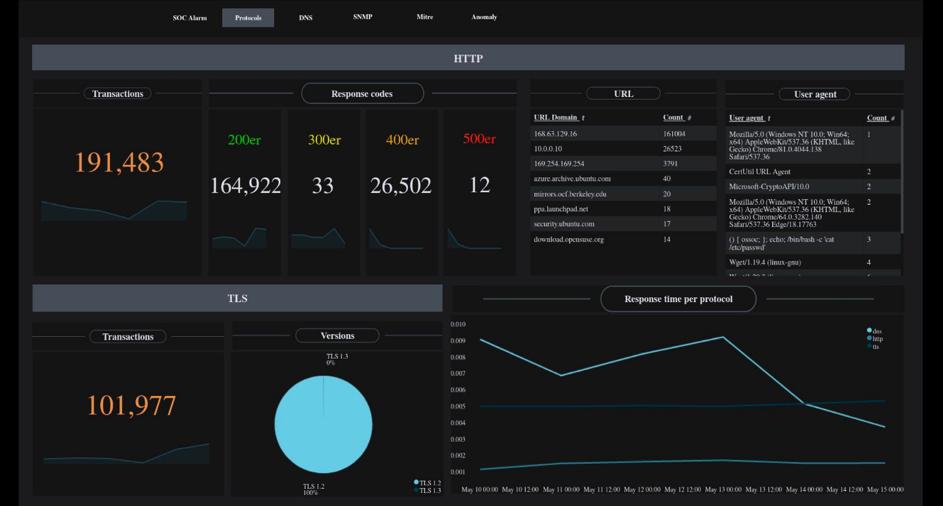943x506 pixels.
Task: Toggle TLS 1.2 in pie chart legend
Action: click(x=428, y=483)
